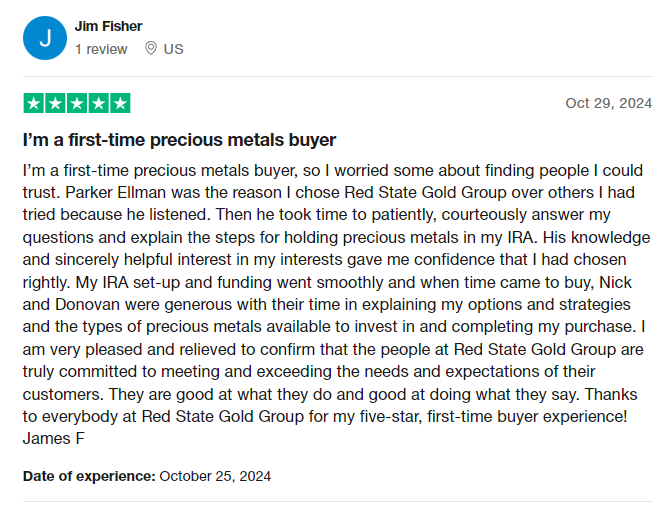
Task: Click the fourth green rating star
Action: [x=99, y=103]
